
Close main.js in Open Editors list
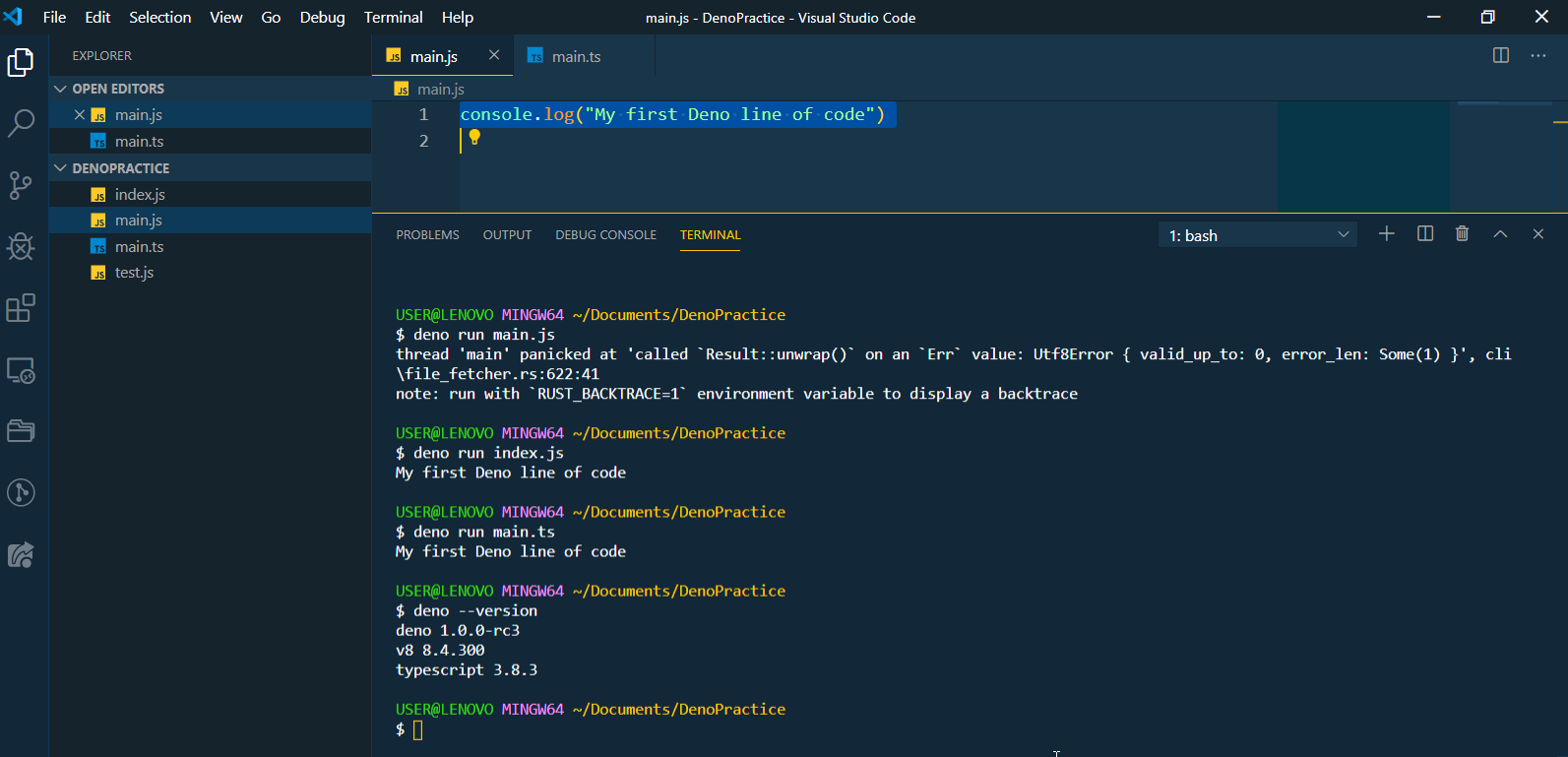coord(80,114)
